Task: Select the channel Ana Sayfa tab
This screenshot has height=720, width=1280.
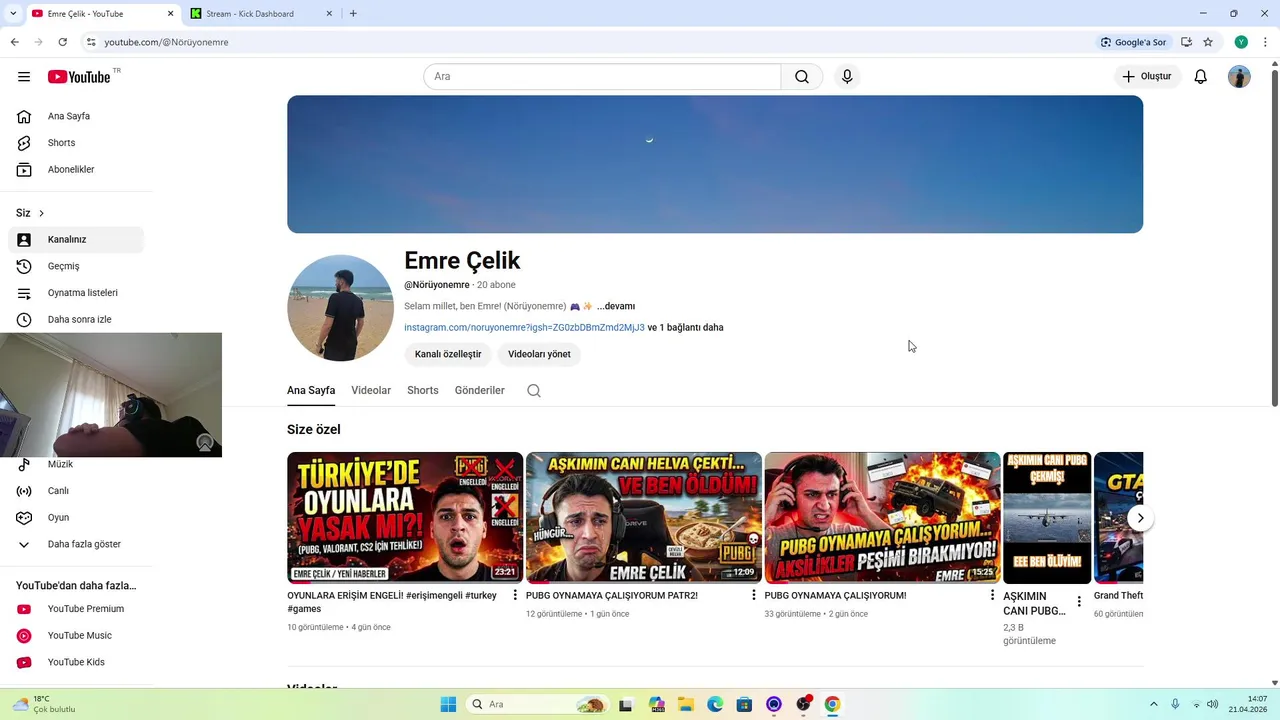Action: click(311, 390)
